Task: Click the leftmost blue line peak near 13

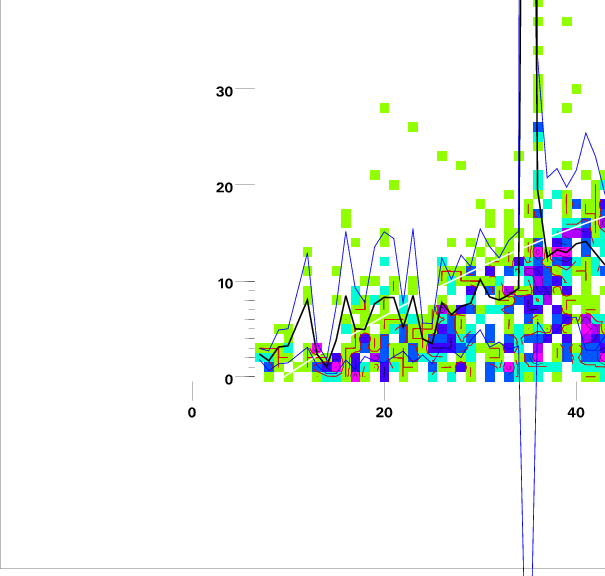Action: 307,254
